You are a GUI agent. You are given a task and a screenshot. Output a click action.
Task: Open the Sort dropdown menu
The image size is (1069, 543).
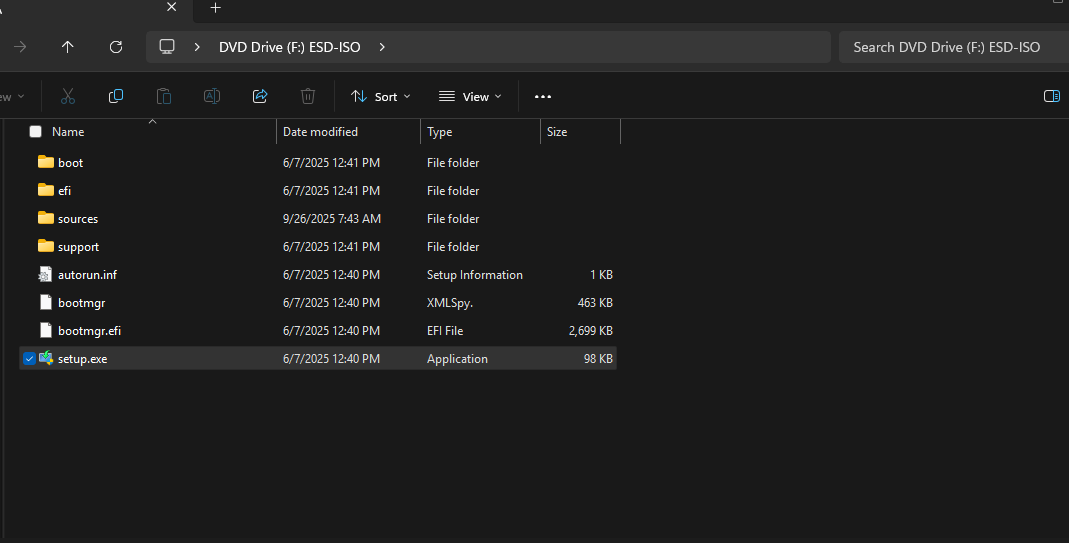(380, 97)
